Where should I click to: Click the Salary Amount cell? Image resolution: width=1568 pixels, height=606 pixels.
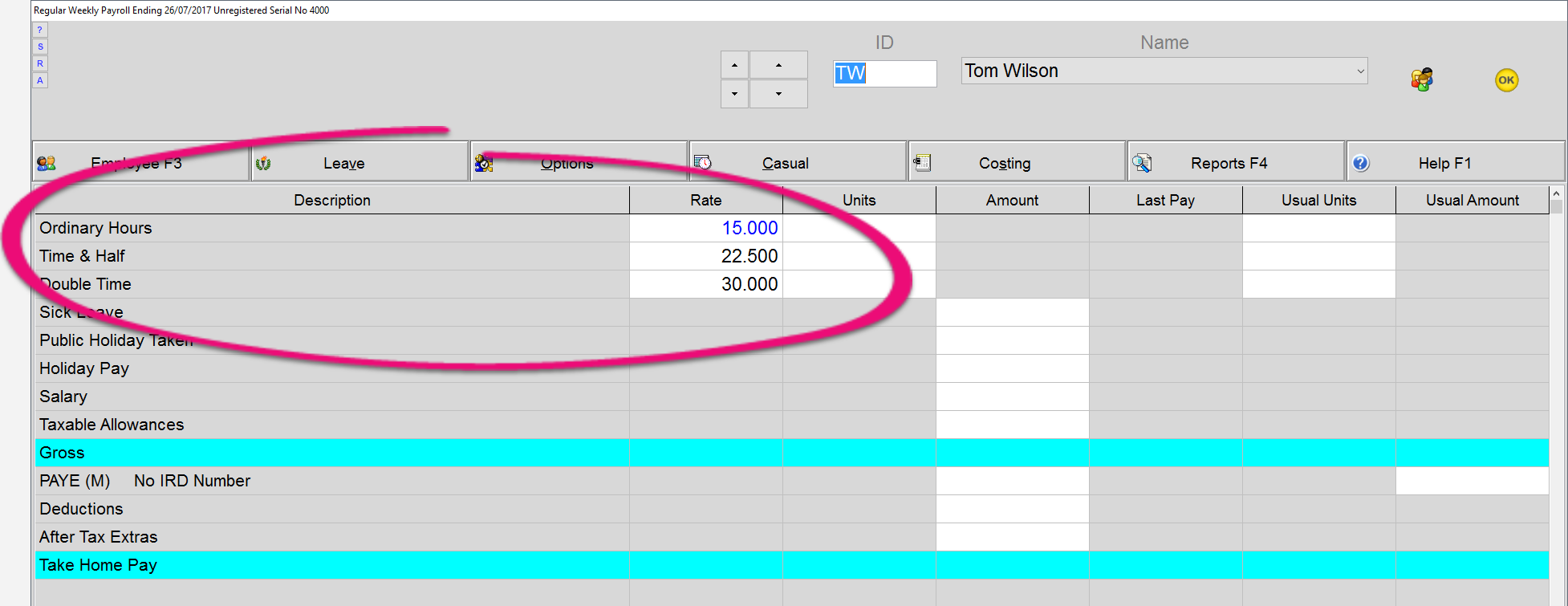coord(1013,397)
